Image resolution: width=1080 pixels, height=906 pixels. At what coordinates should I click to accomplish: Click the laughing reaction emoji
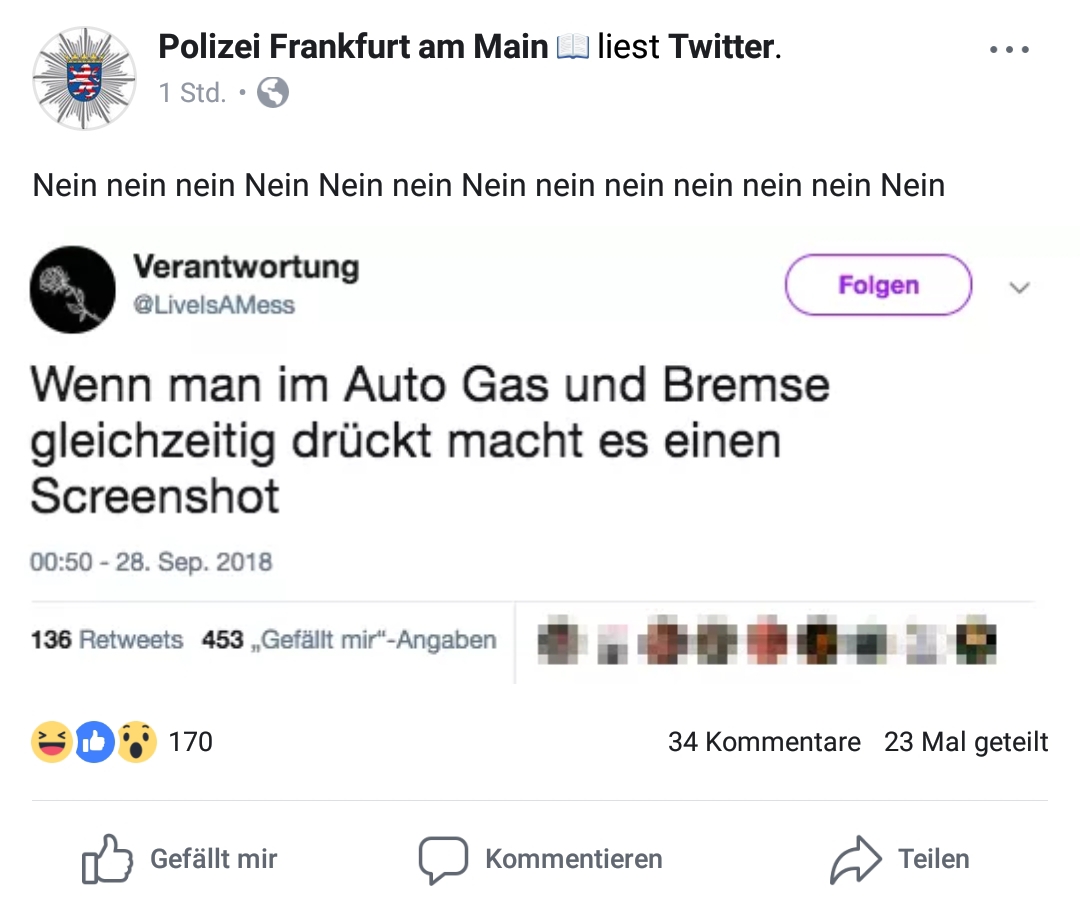point(51,742)
